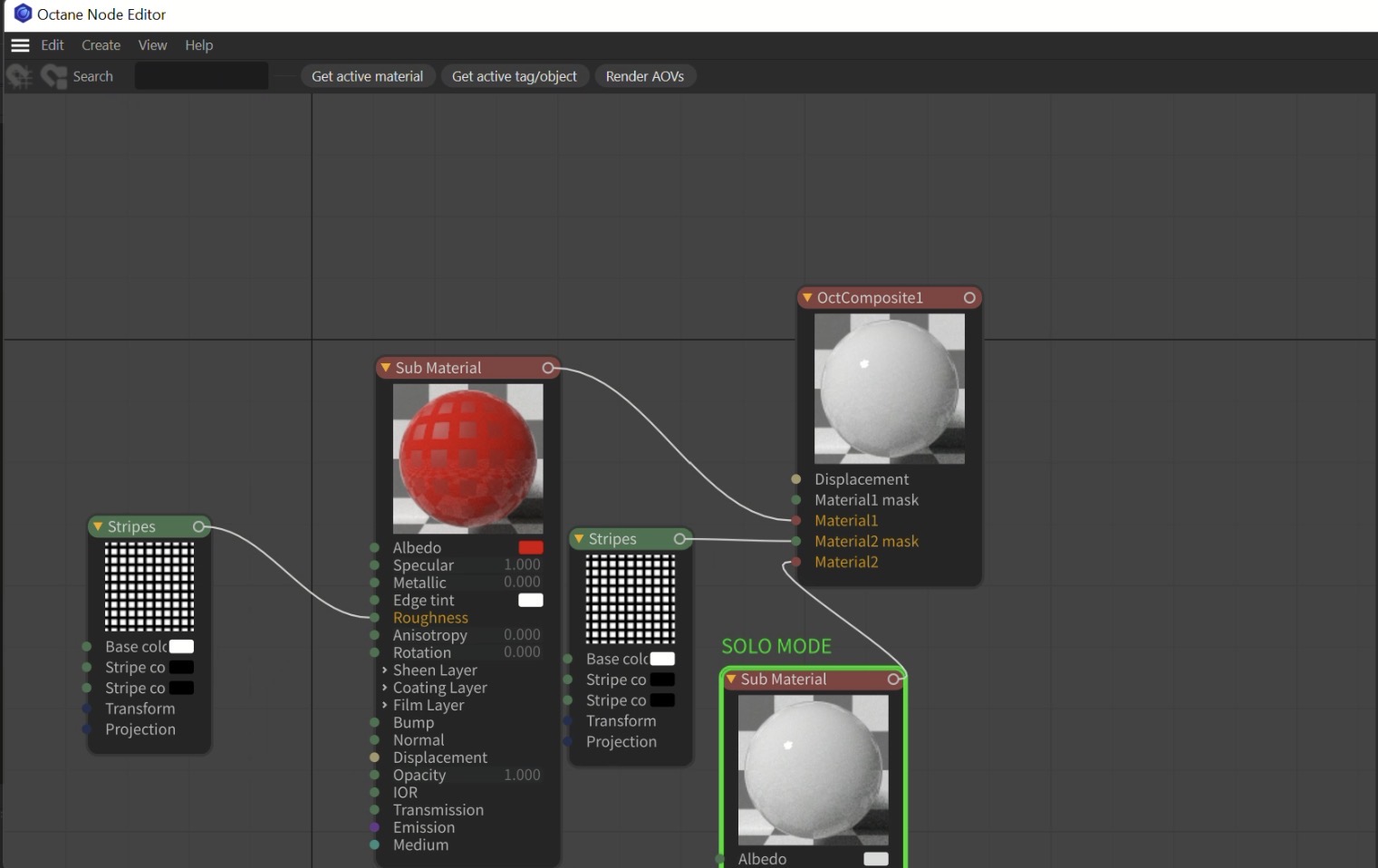The image size is (1378, 868).
Task: Click the Material1 input port on OctComposite1
Action: point(795,521)
